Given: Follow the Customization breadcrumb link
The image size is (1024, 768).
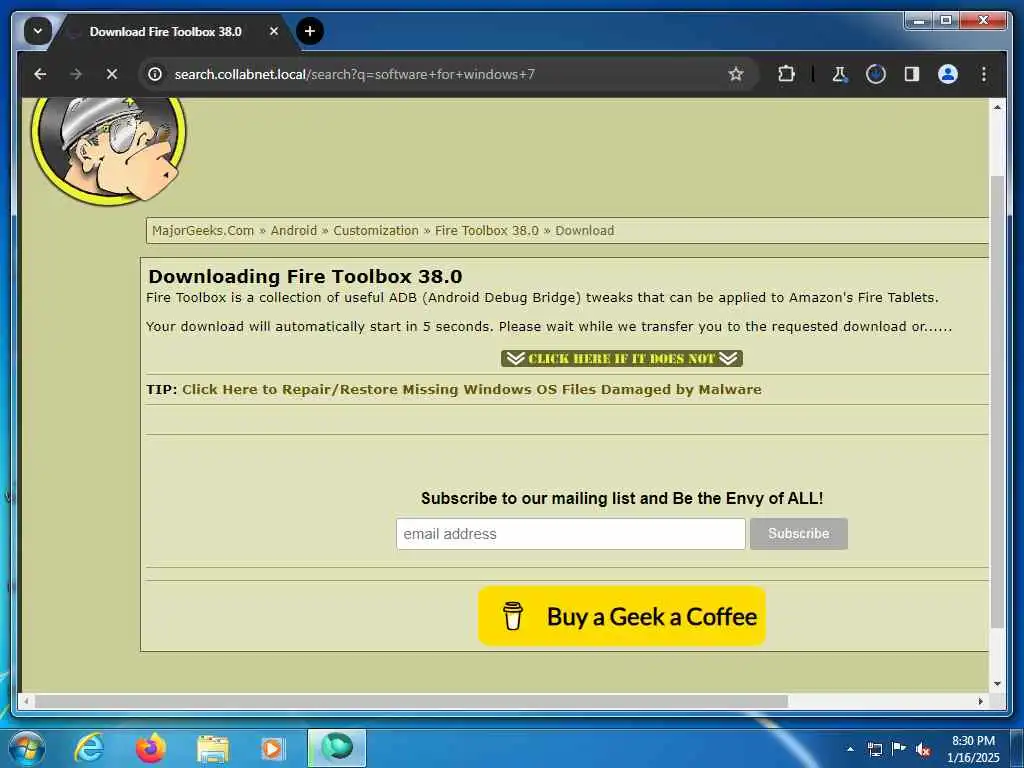Looking at the screenshot, I should [x=376, y=231].
